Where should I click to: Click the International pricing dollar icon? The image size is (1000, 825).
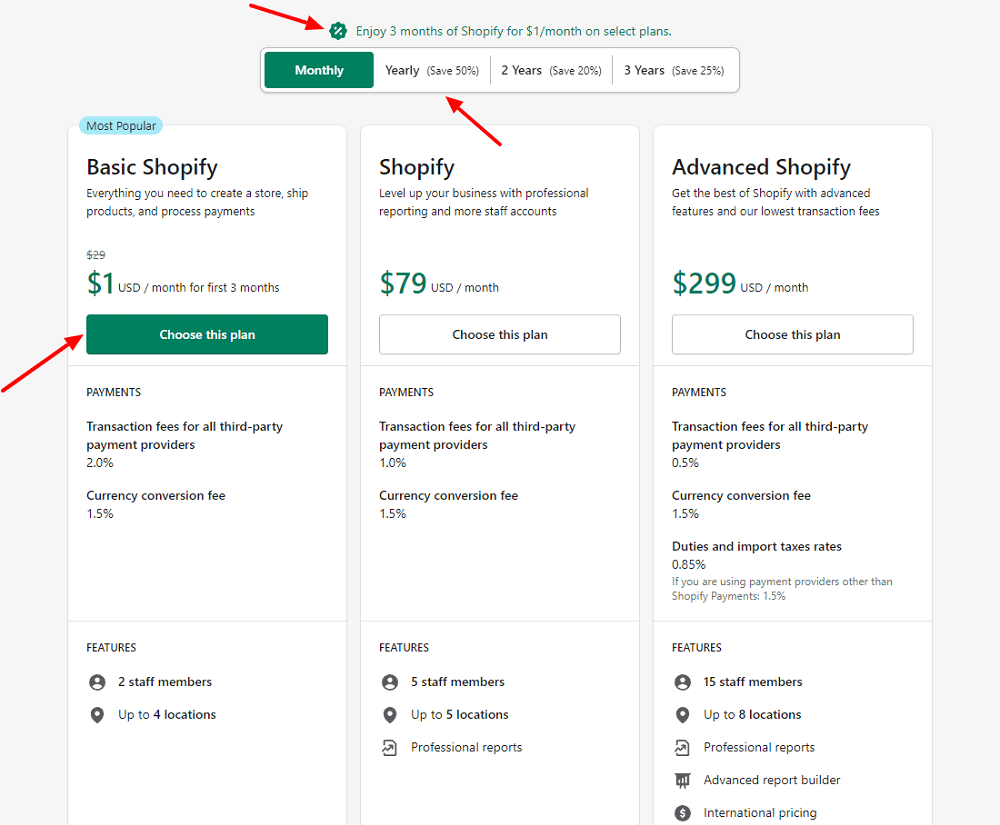(682, 813)
